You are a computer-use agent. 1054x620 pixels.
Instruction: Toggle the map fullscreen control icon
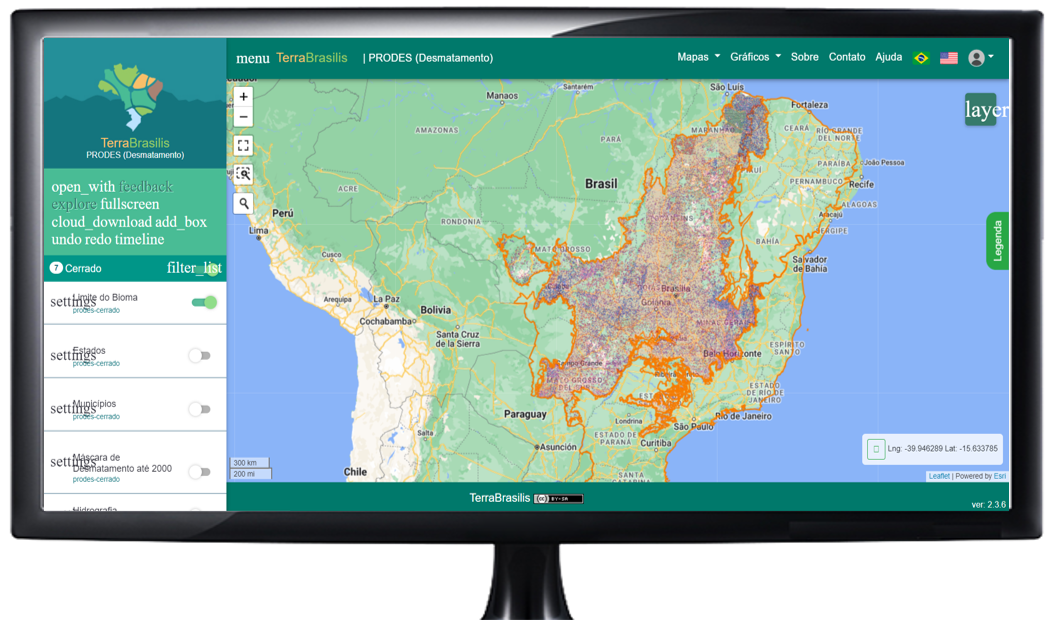tap(243, 145)
